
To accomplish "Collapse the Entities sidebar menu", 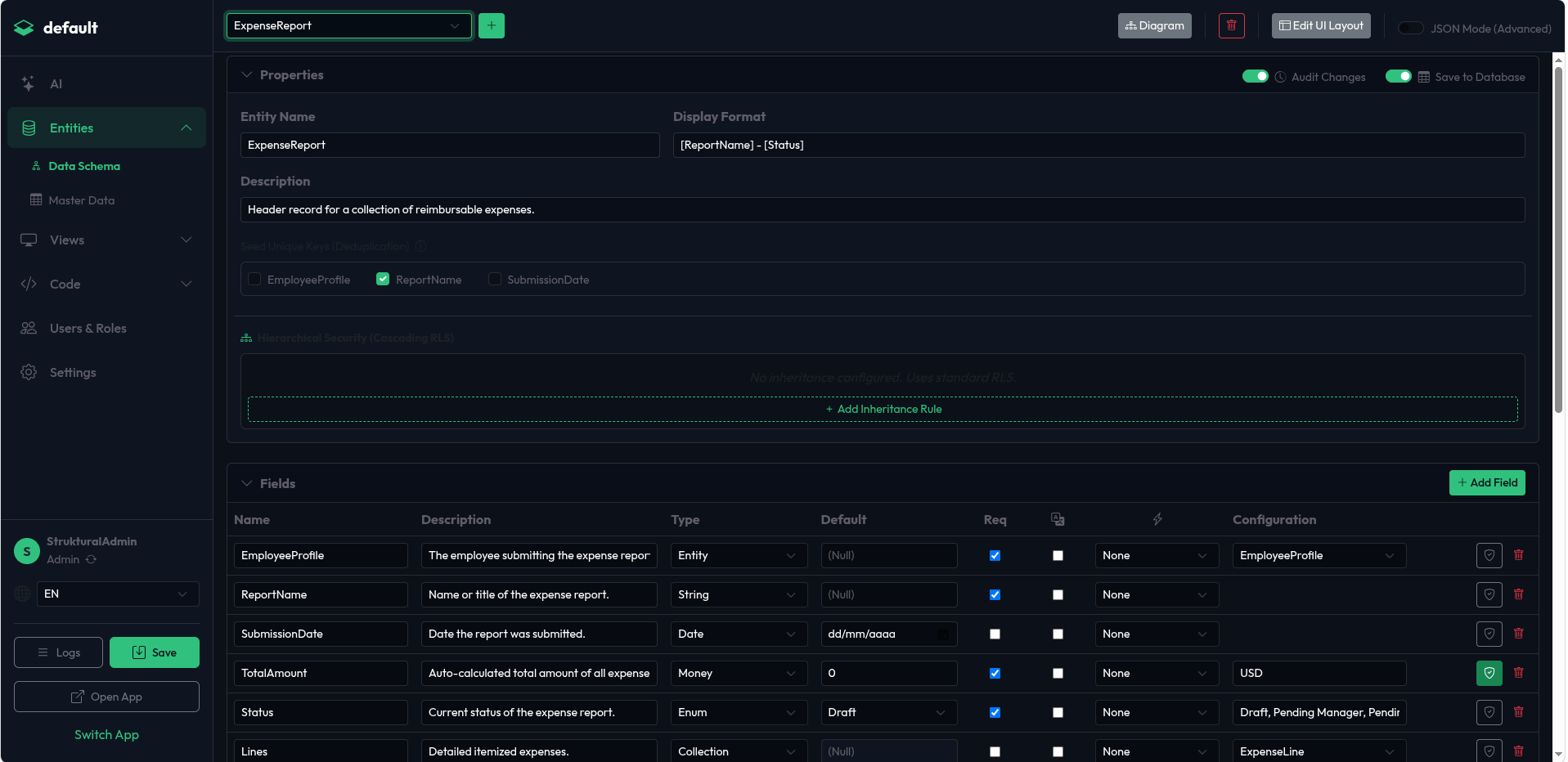I will coord(106,128).
